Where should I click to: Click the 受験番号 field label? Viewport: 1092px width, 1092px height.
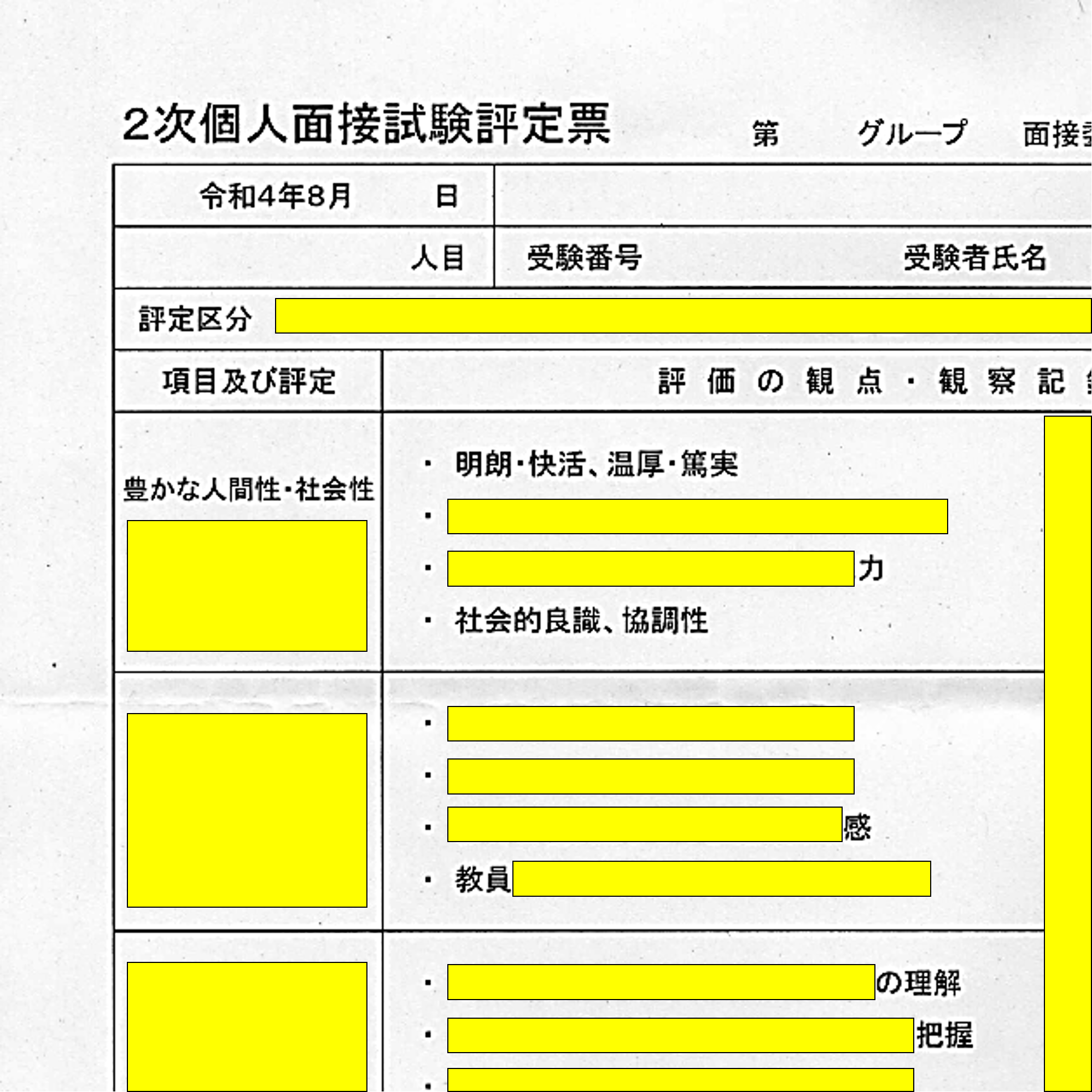point(585,258)
